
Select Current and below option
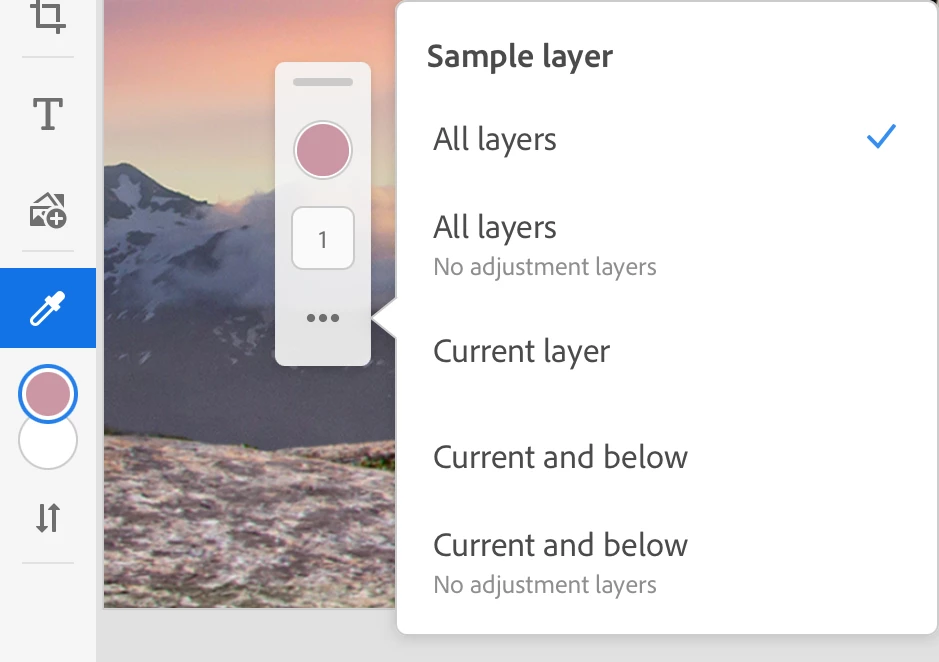click(x=666, y=457)
